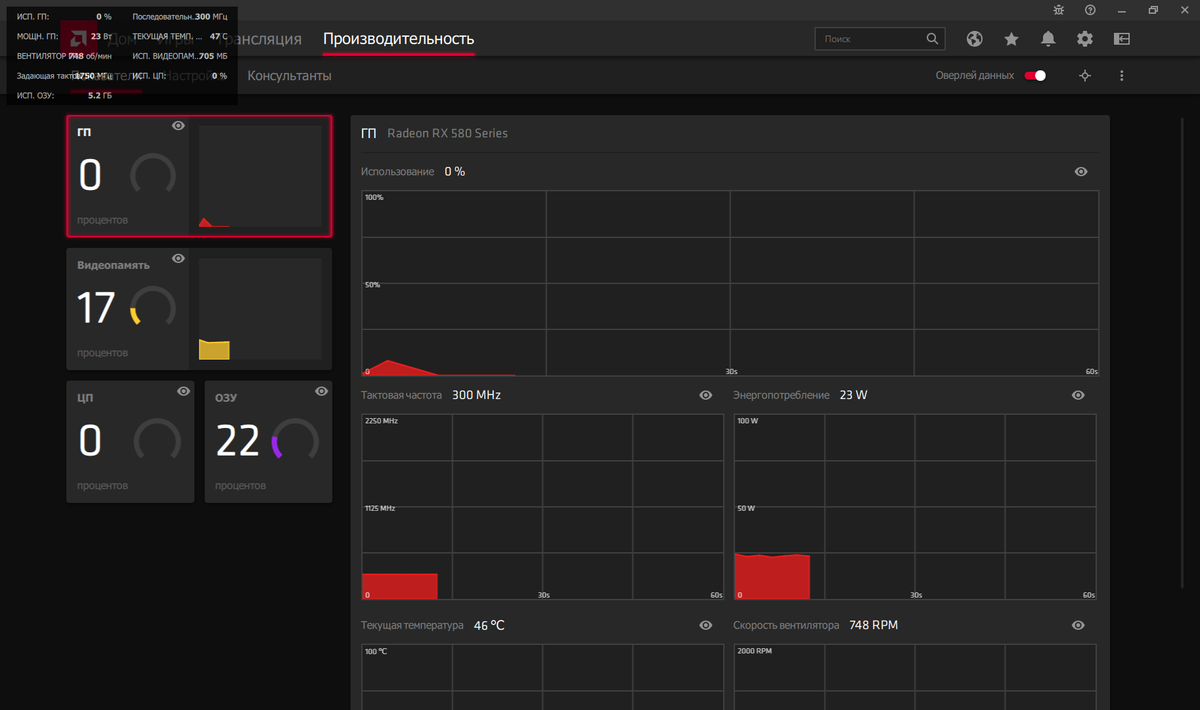
Task: Open the Консультанты sub-tab
Action: click(x=290, y=76)
